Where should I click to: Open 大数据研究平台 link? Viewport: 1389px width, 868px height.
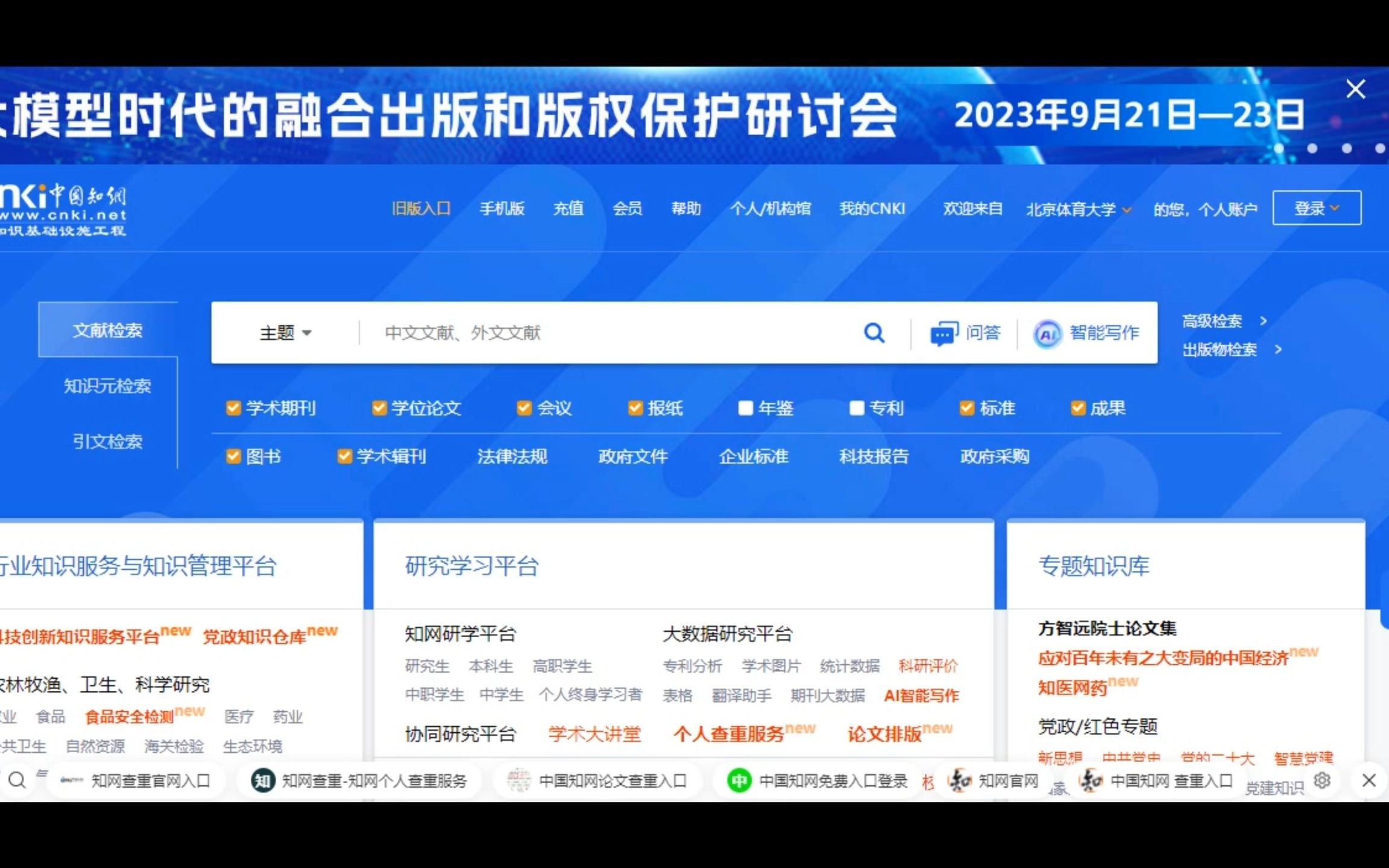728,634
